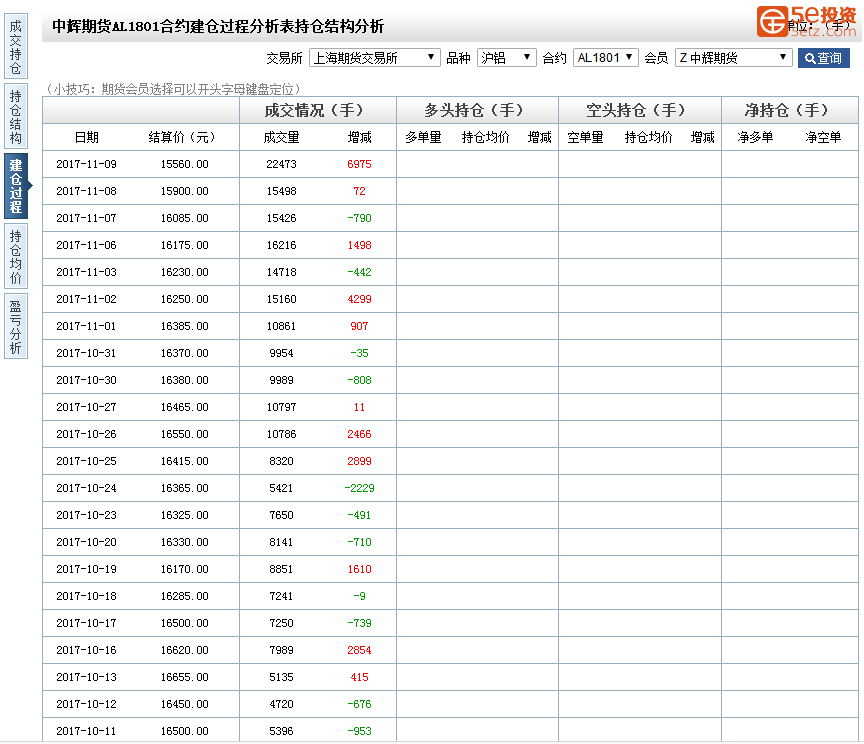Click the 净空单 column header

[823, 137]
